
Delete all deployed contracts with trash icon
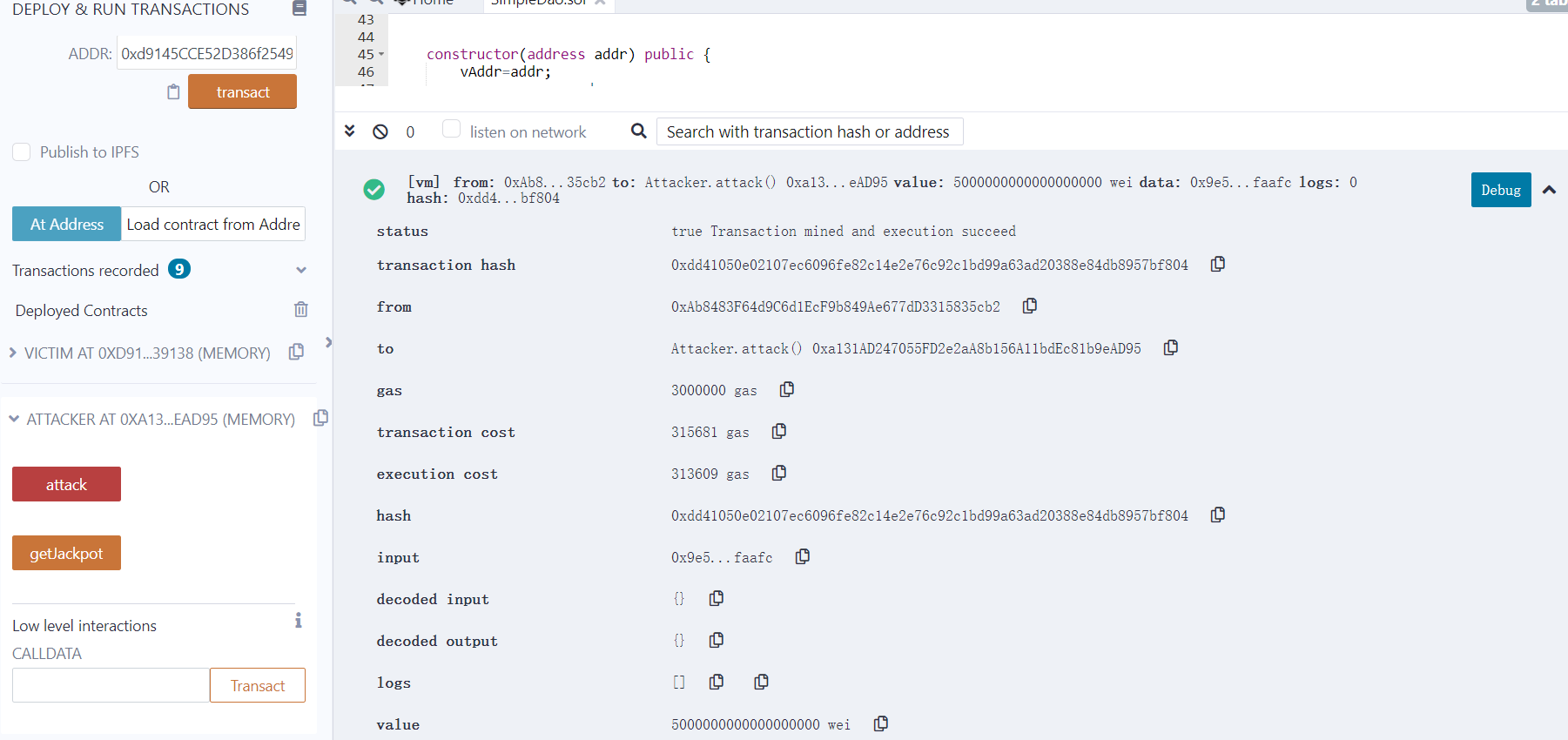[300, 309]
